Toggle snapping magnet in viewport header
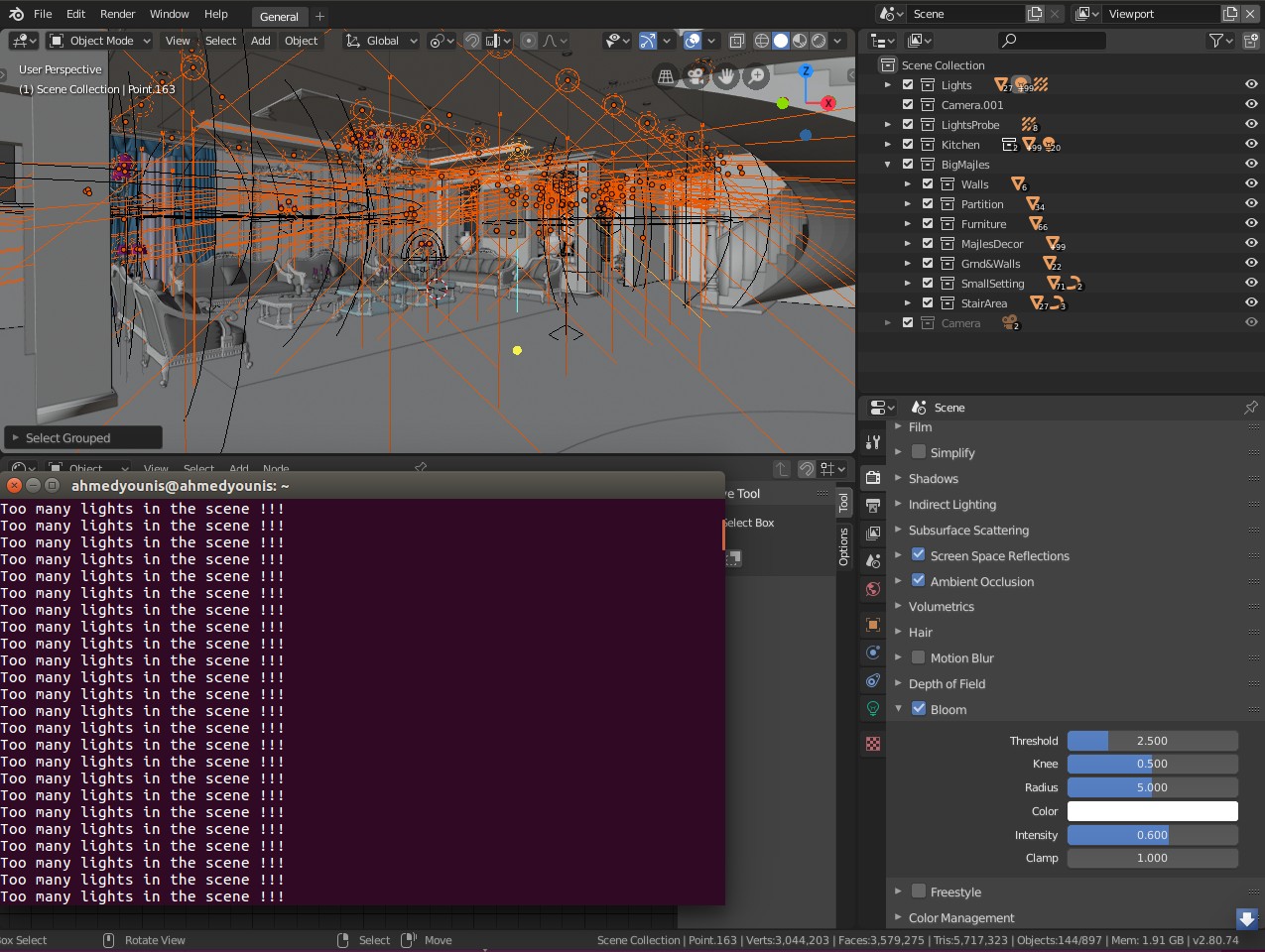 tap(472, 41)
